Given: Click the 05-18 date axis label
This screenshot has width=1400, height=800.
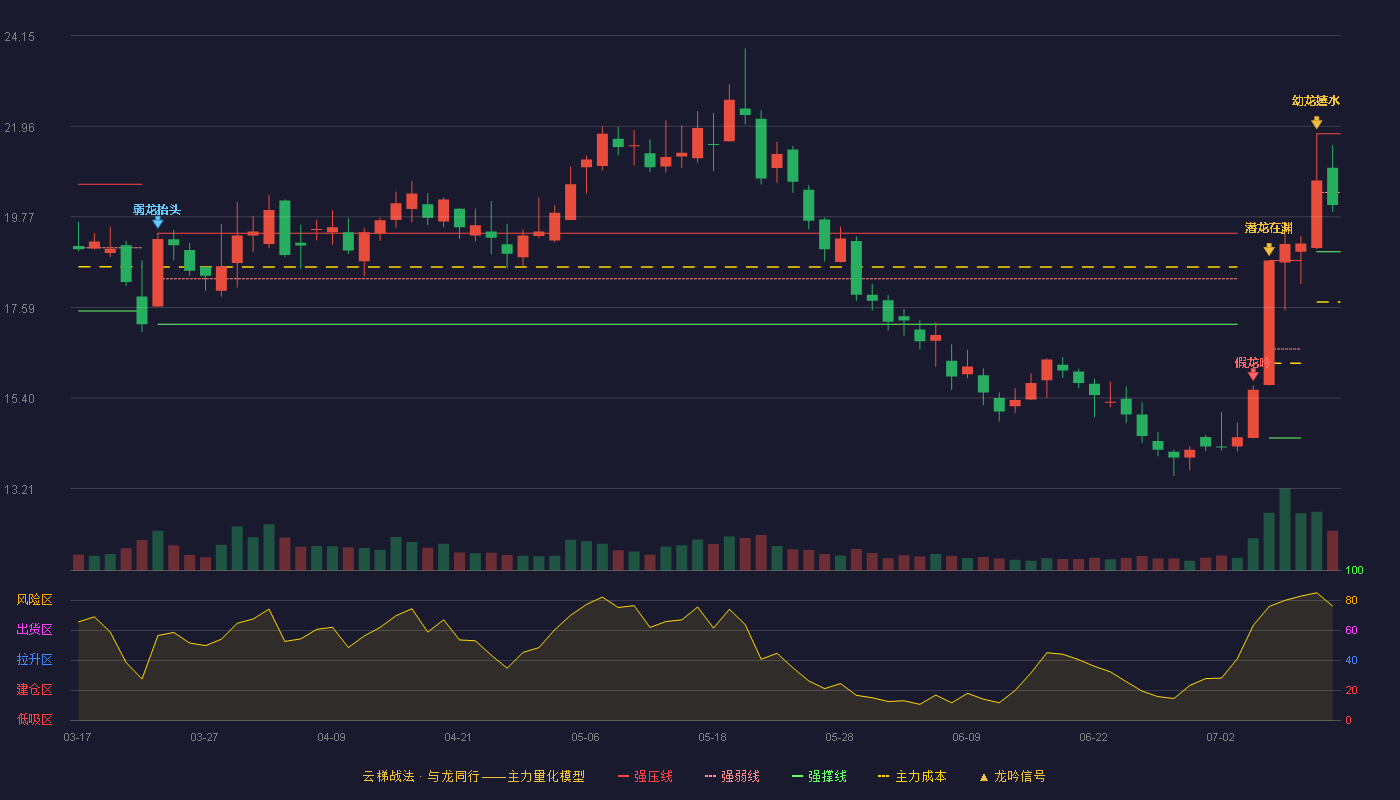Looking at the screenshot, I should tap(712, 738).
